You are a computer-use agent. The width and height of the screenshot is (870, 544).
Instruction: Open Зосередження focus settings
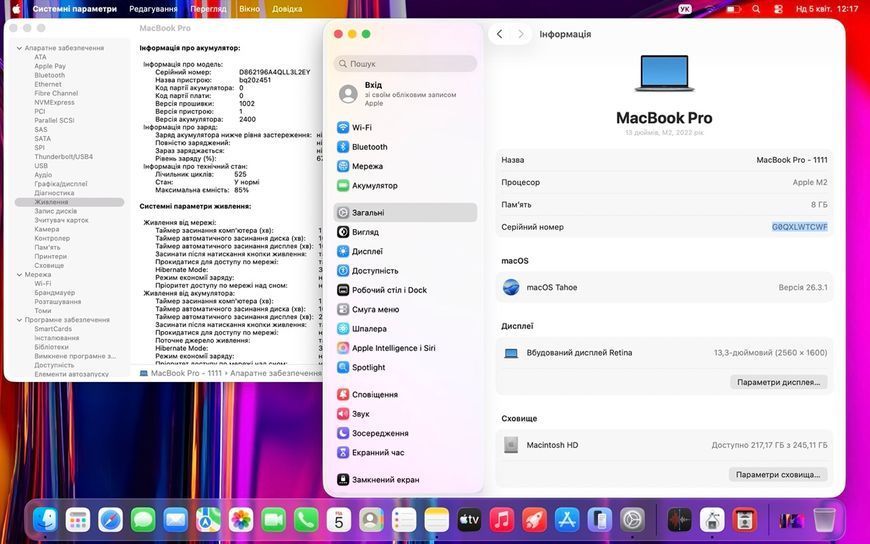pos(405,434)
